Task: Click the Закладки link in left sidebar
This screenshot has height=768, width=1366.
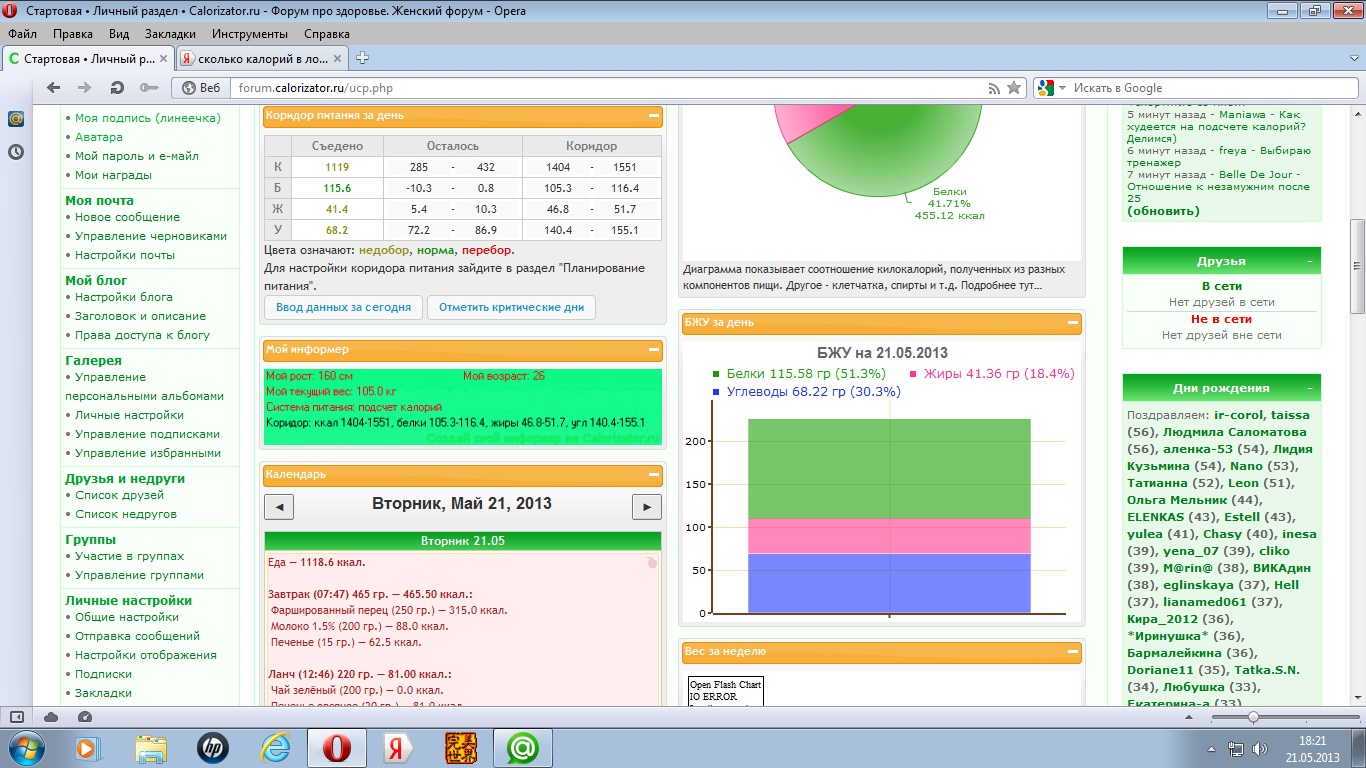Action: 103,693
